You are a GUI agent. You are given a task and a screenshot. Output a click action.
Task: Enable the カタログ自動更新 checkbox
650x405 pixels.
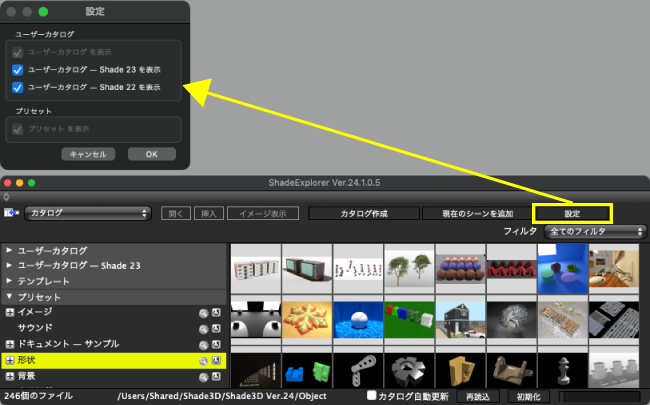[372, 395]
